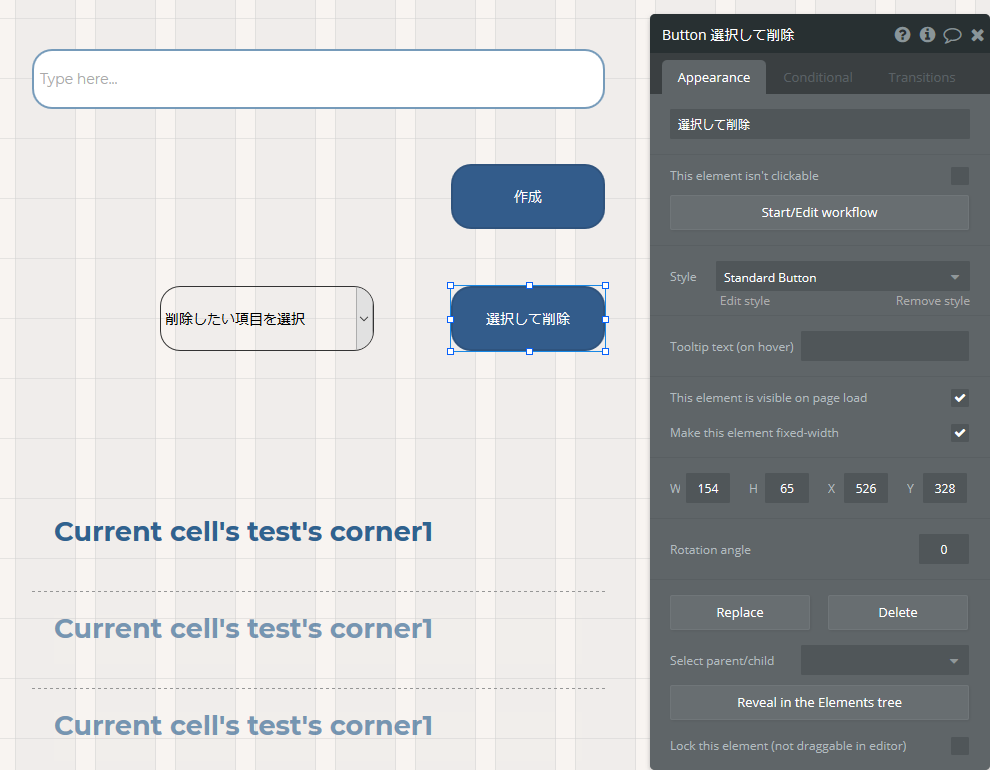Open the element info icon
The width and height of the screenshot is (990, 770).
point(927,35)
